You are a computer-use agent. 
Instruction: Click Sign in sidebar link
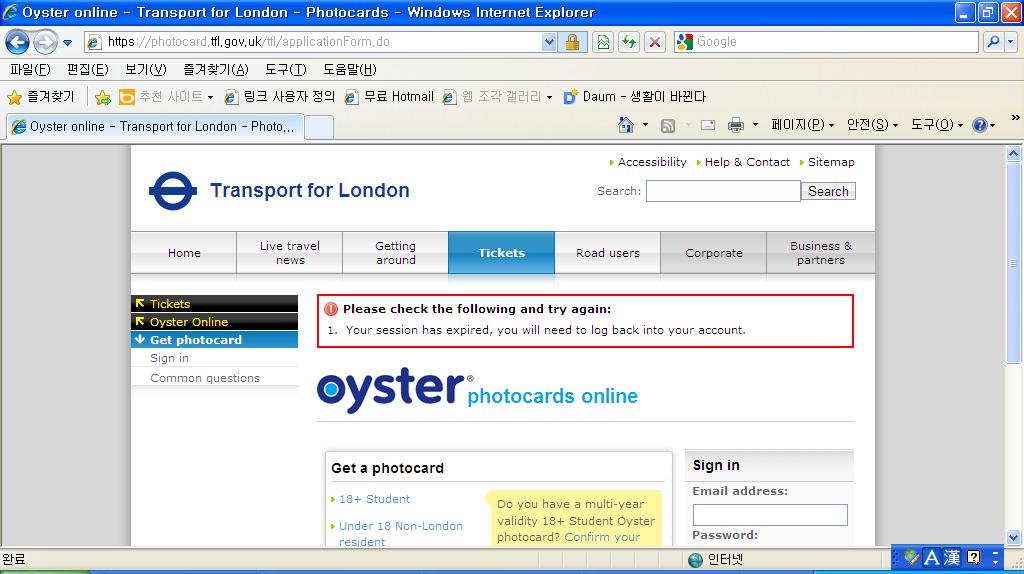tap(169, 358)
